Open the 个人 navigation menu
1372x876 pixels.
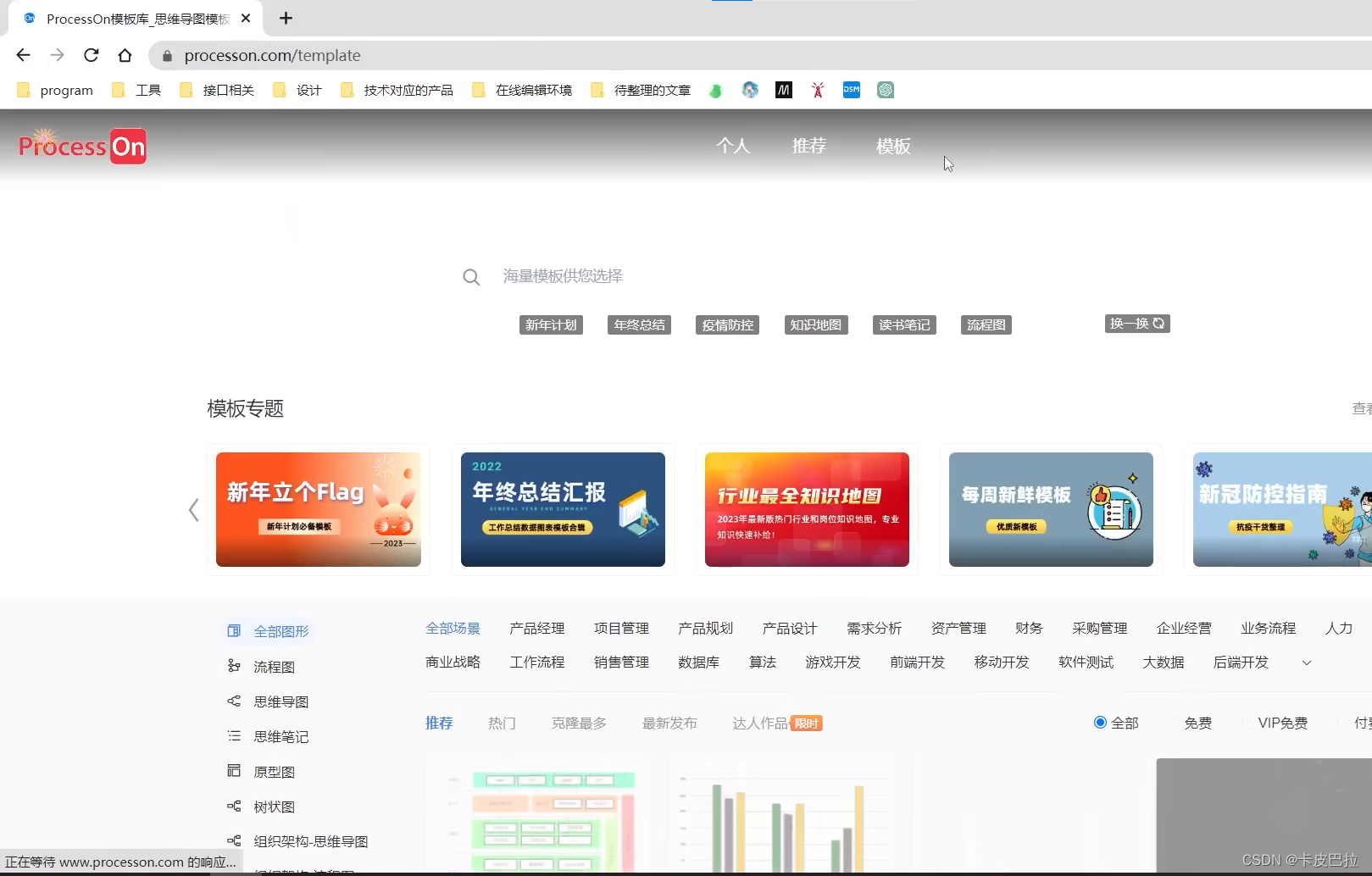coord(733,146)
